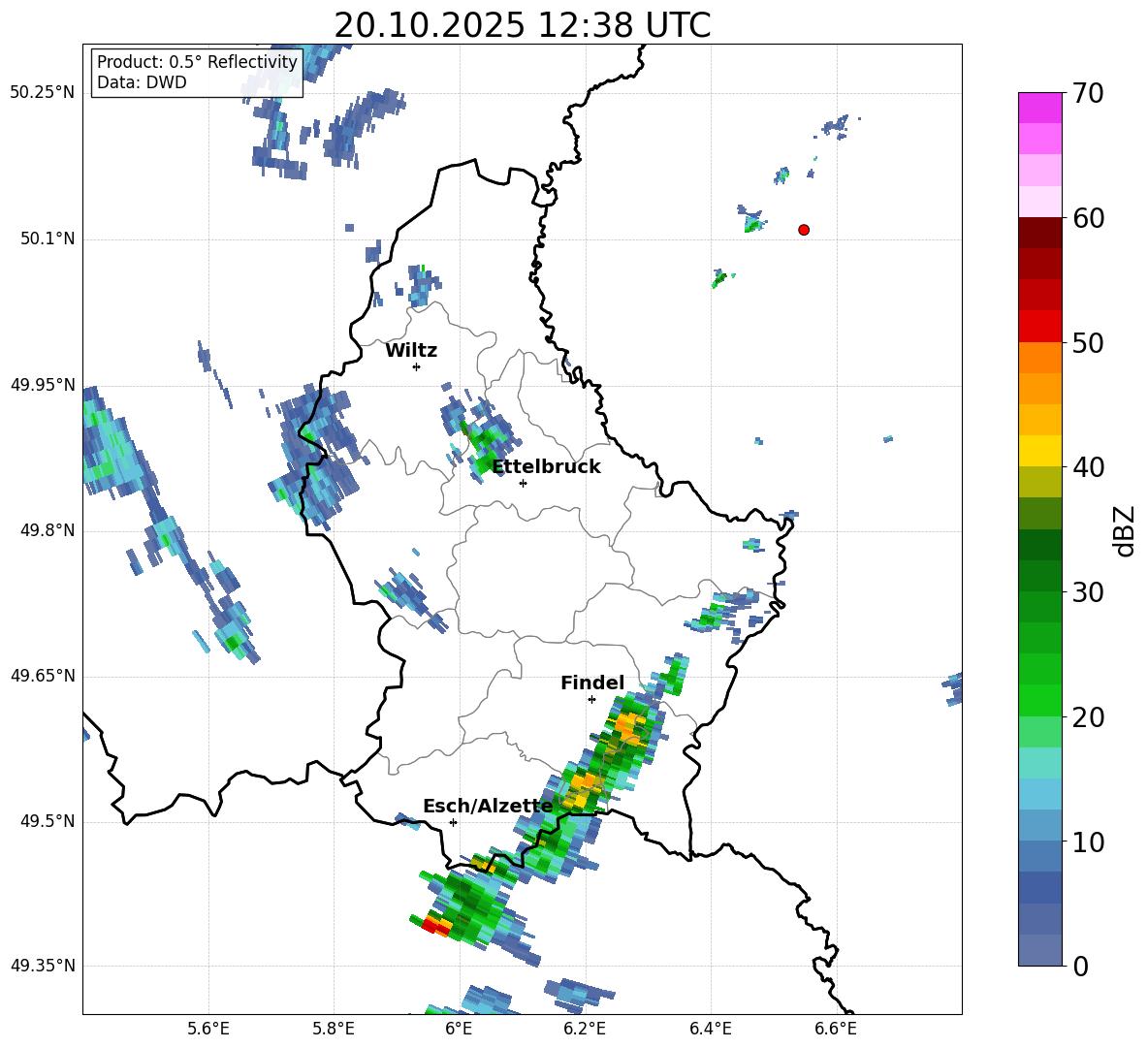Click the 5.6°E longitude tick label
The image size is (1148, 1048).
(x=208, y=1029)
